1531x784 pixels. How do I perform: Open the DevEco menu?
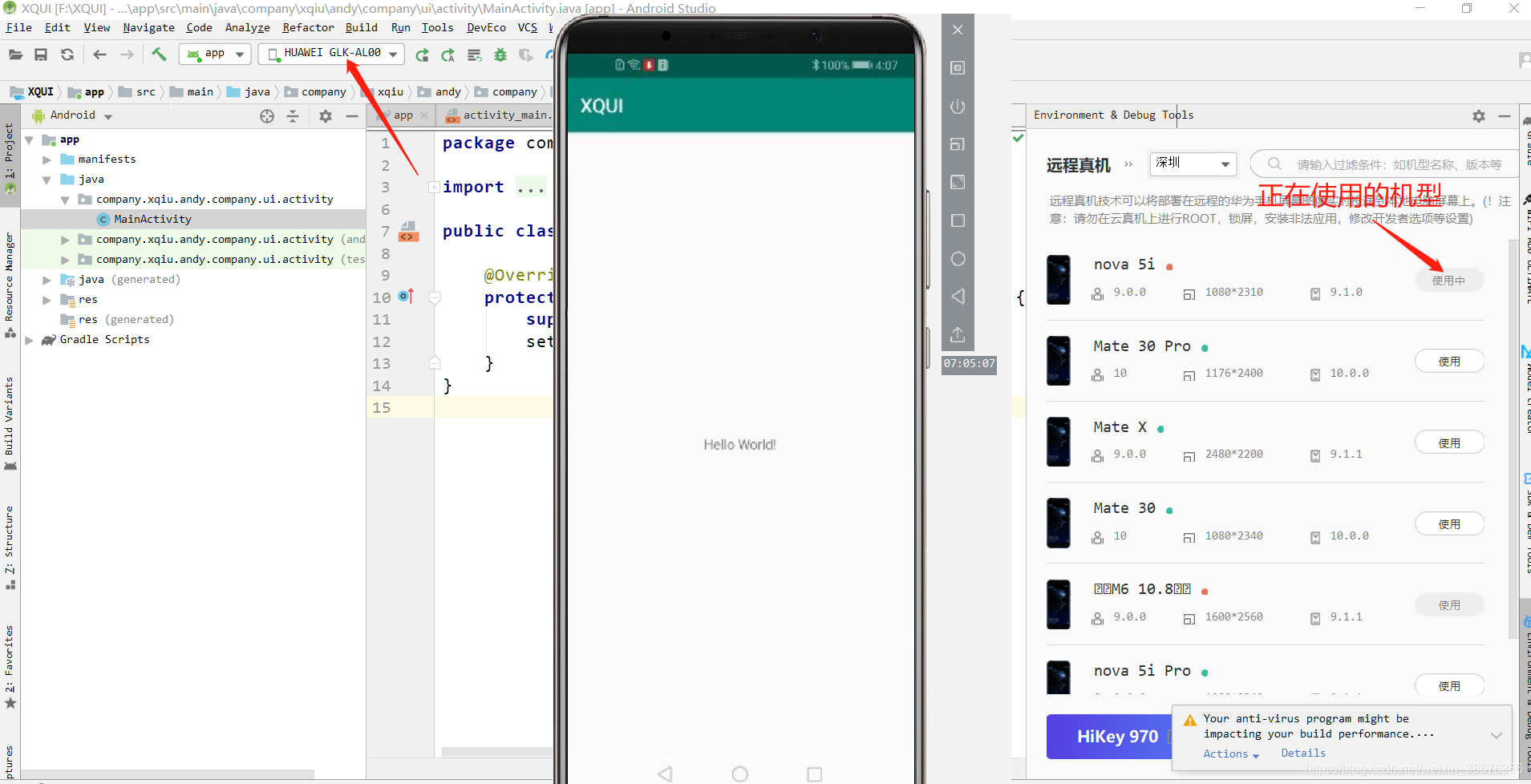(486, 27)
